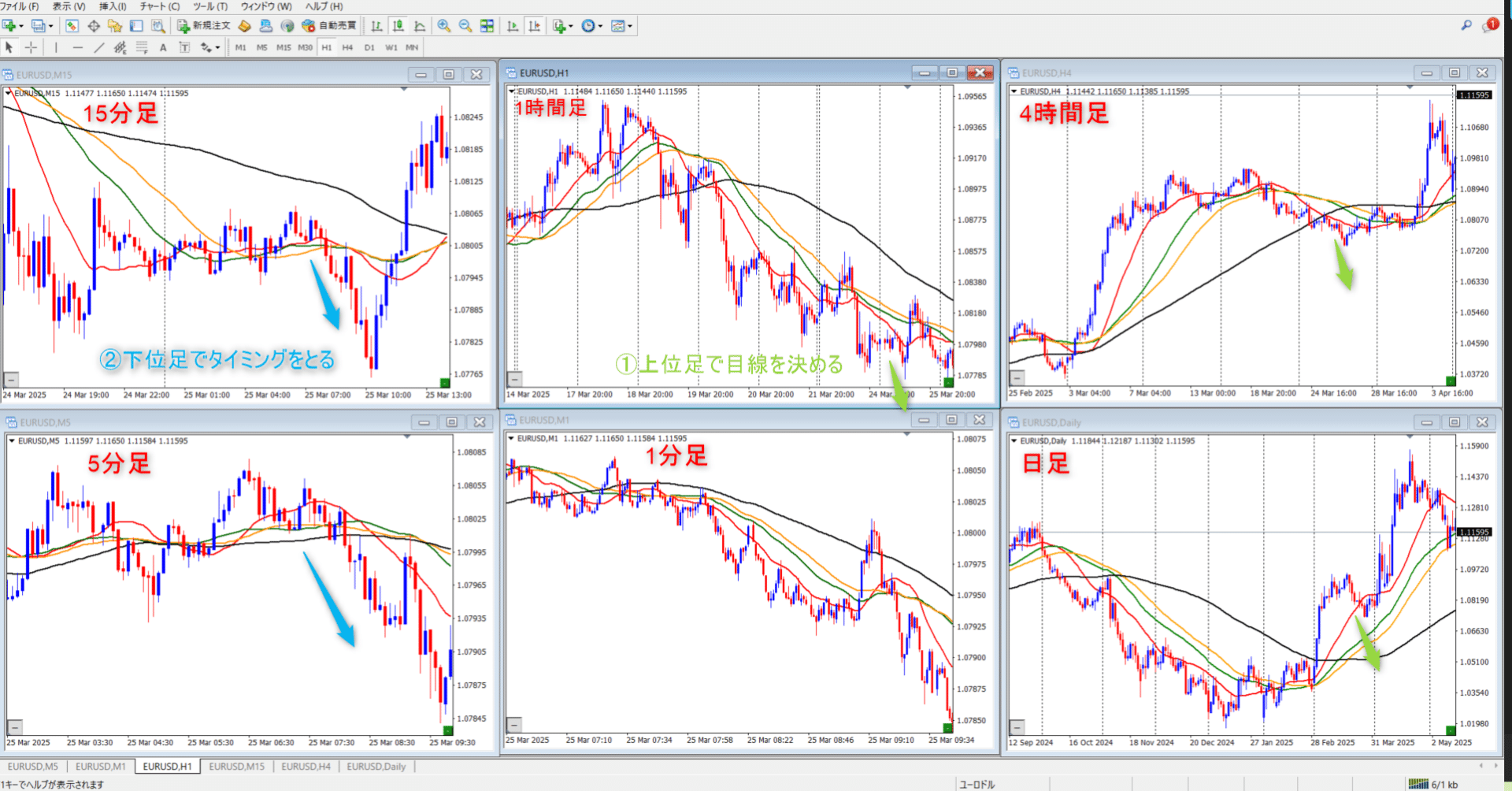Open the chart Templates icon

pyautogui.click(x=618, y=26)
